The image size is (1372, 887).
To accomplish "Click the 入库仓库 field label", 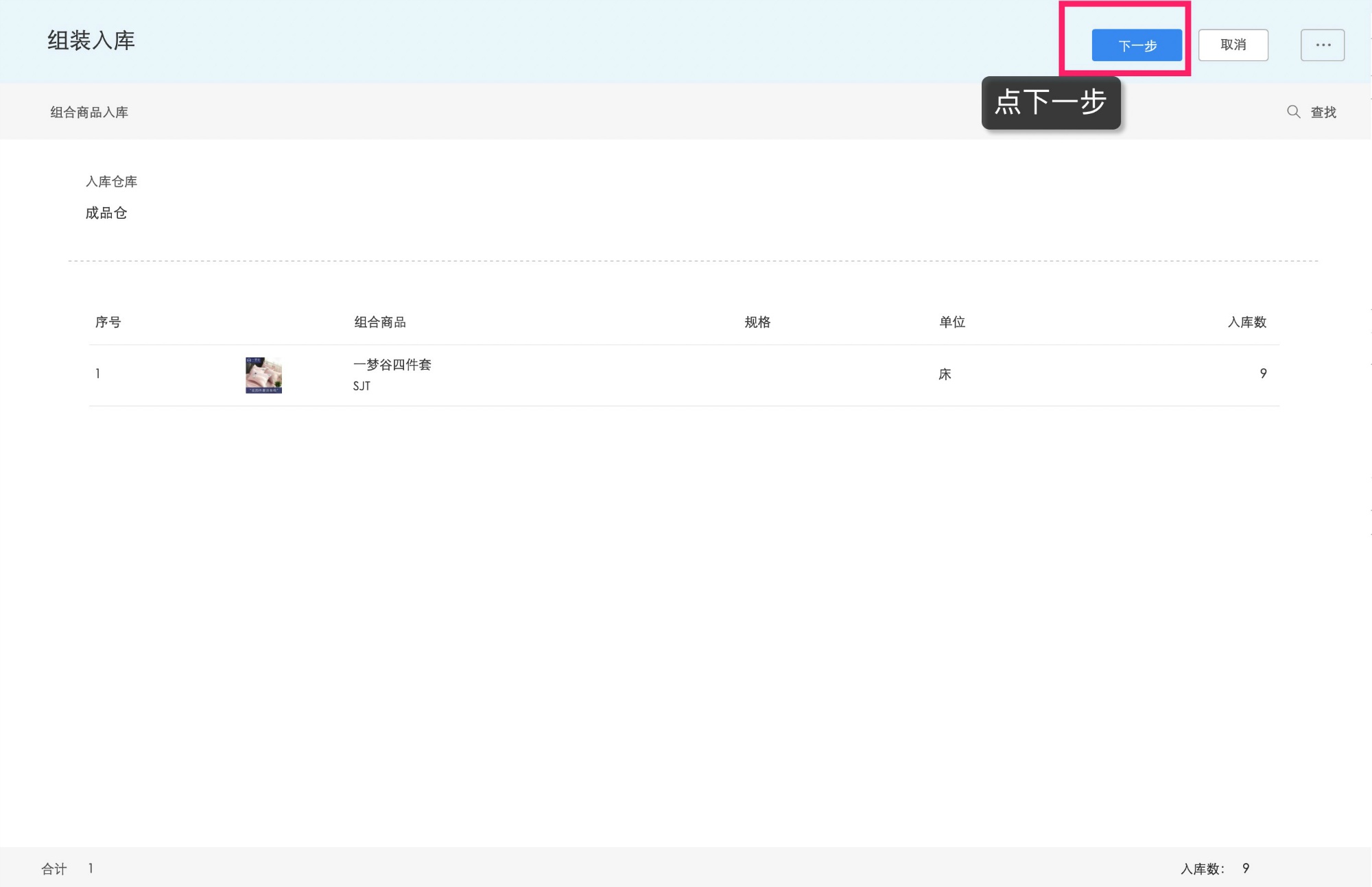I will (x=111, y=182).
